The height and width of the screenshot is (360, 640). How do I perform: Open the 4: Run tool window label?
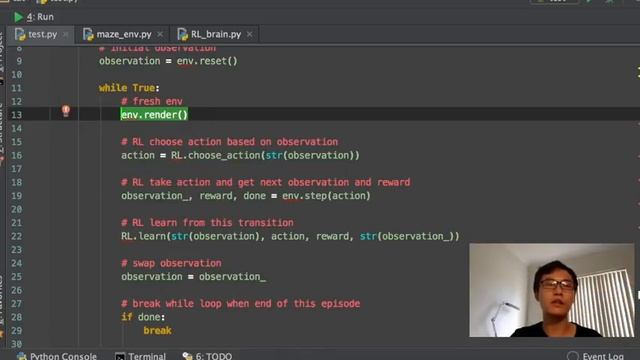40,17
